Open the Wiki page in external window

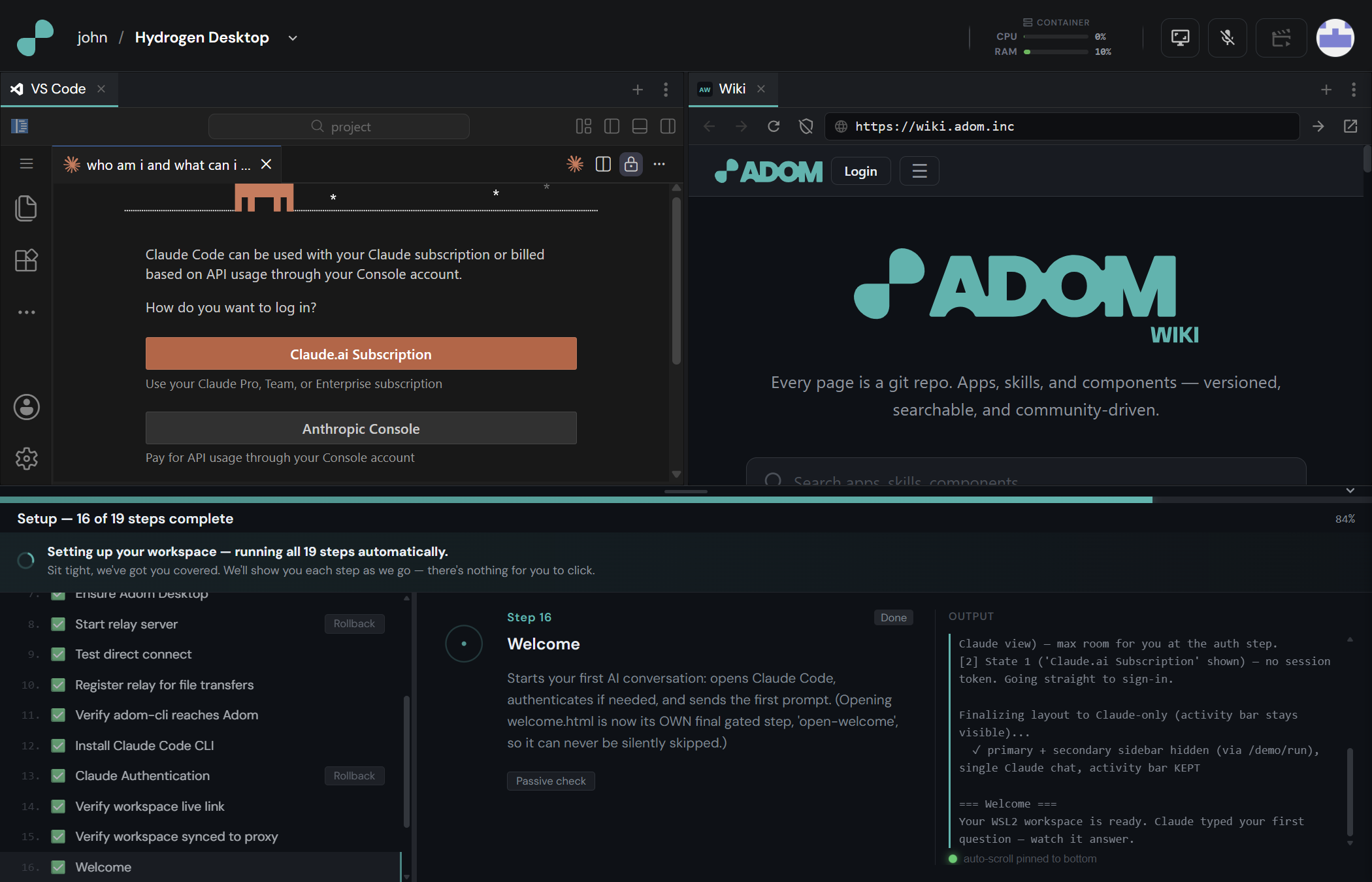[x=1350, y=126]
